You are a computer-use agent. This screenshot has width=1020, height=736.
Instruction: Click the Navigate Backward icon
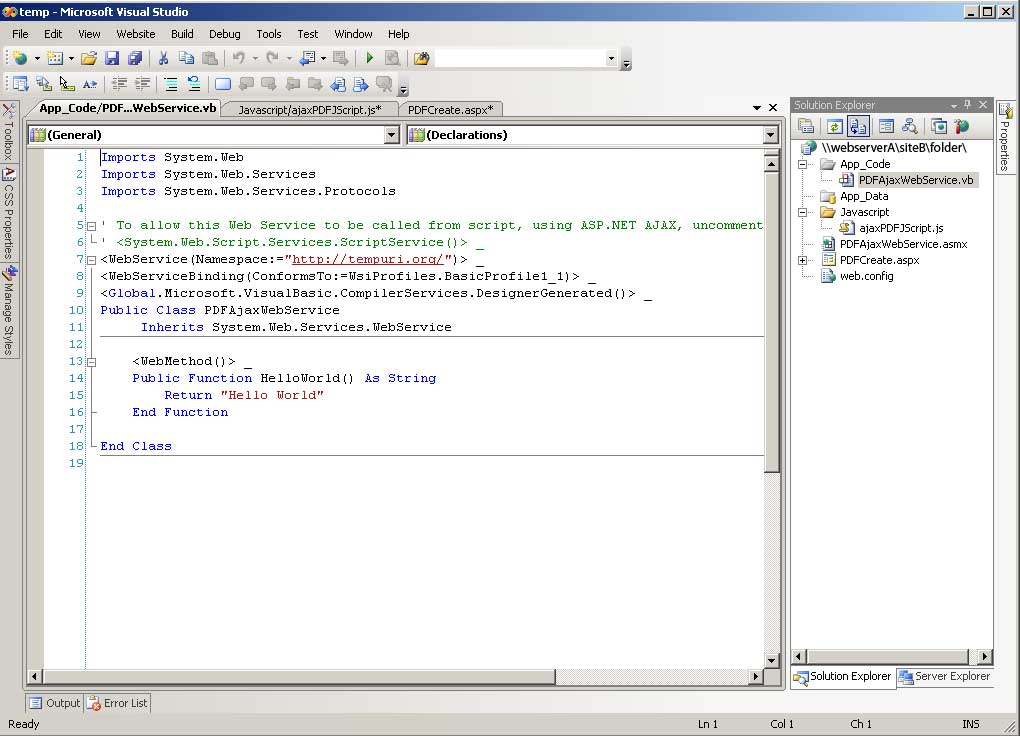pos(307,59)
